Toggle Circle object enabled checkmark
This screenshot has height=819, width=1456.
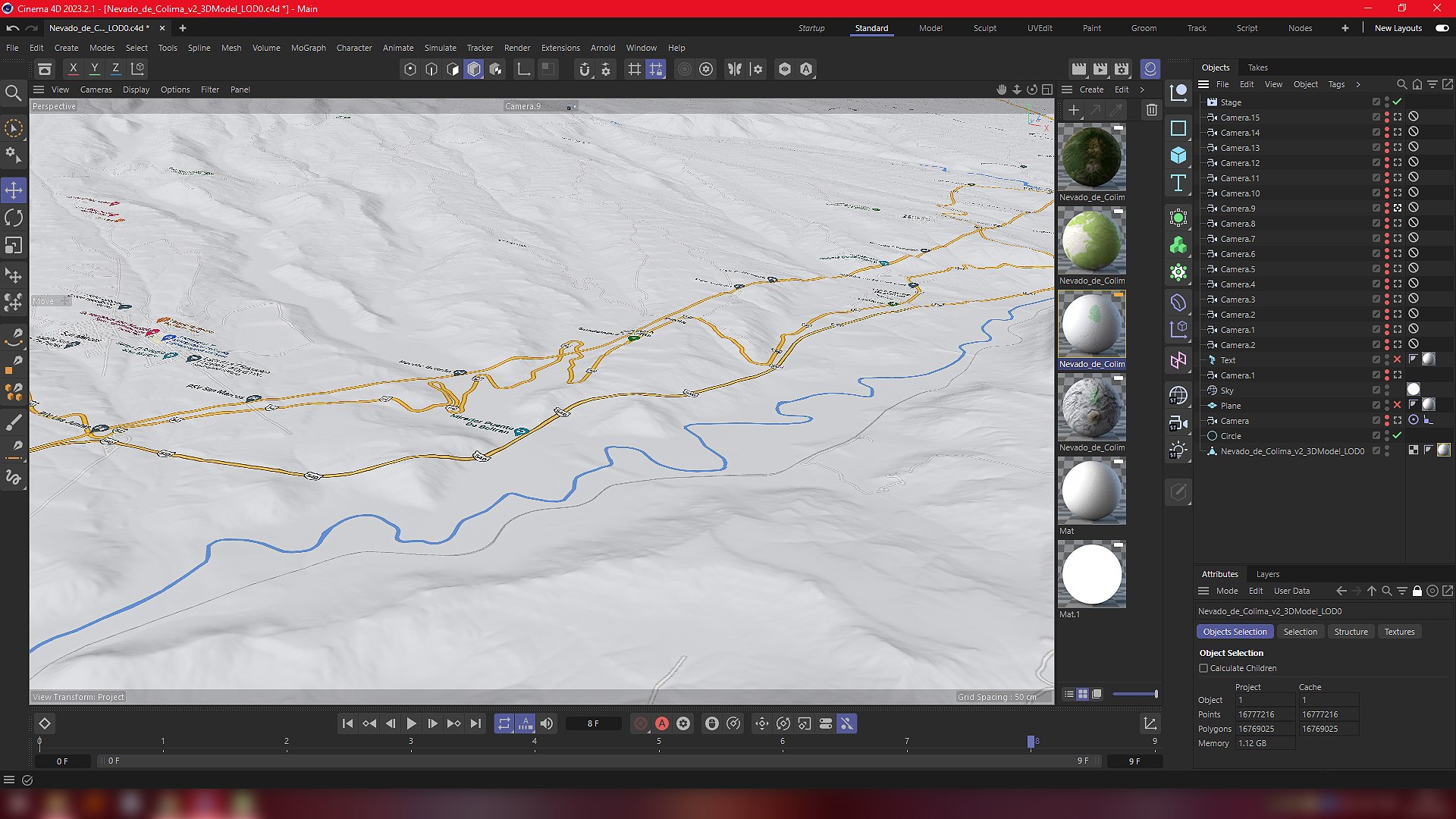[x=1397, y=435]
